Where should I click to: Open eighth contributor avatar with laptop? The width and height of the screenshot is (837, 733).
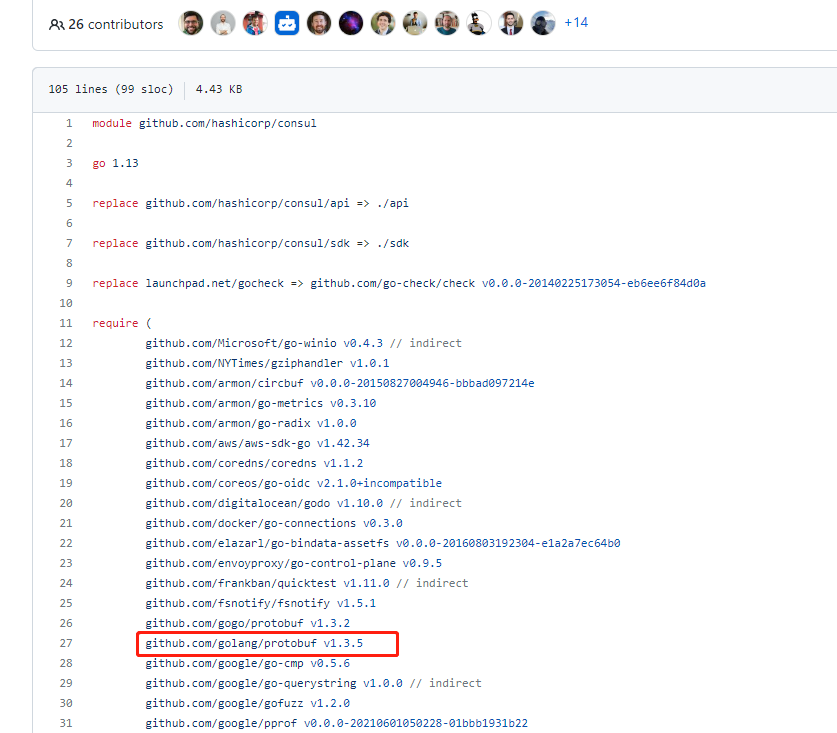[x=415, y=23]
